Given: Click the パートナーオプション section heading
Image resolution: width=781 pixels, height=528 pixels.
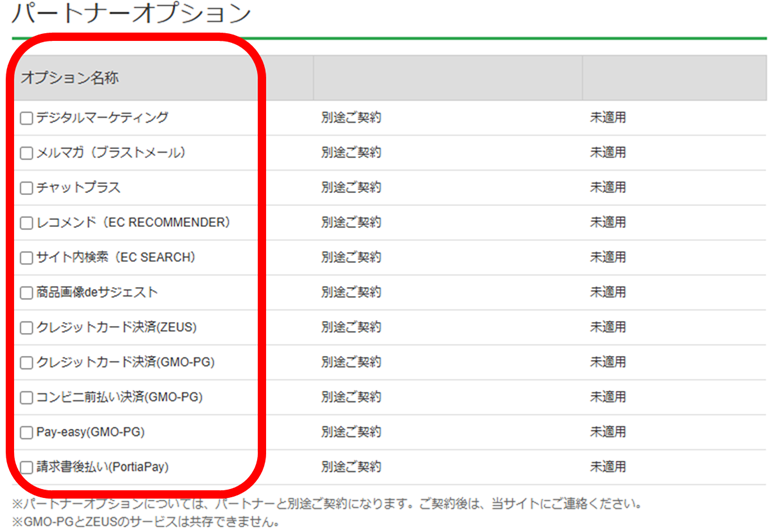Looking at the screenshot, I should tap(125, 15).
